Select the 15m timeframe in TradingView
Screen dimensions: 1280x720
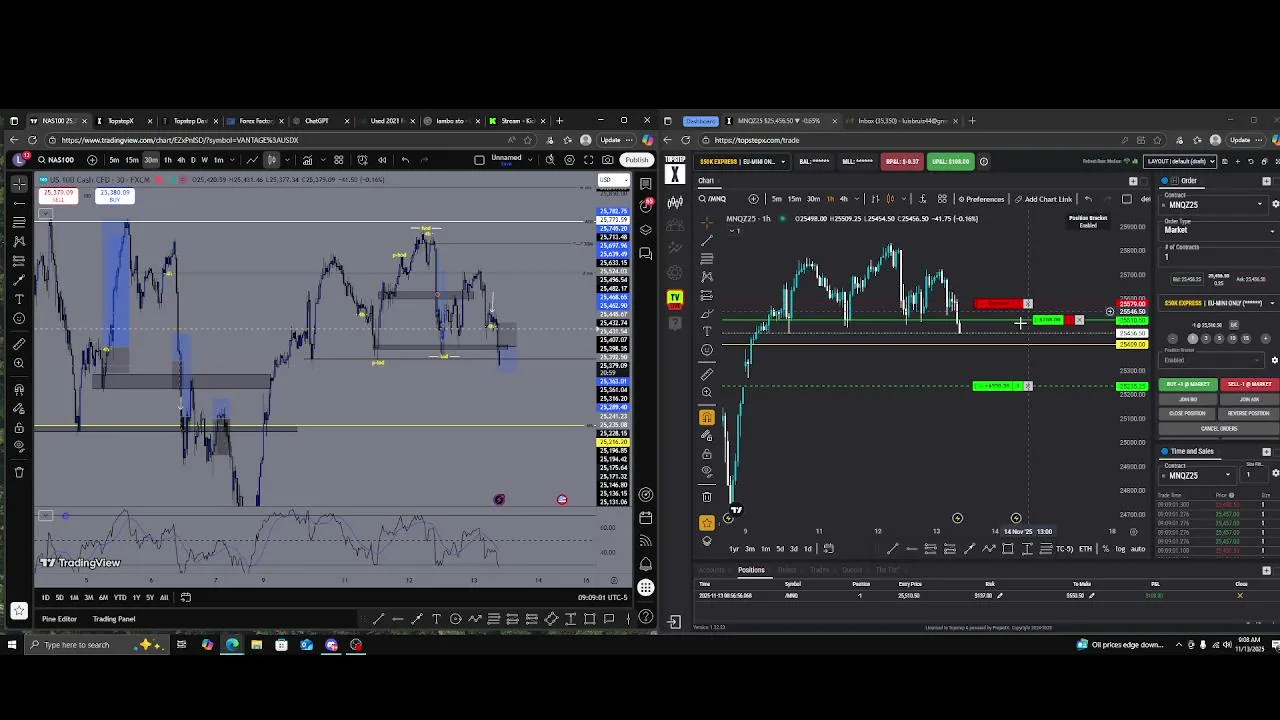click(132, 160)
